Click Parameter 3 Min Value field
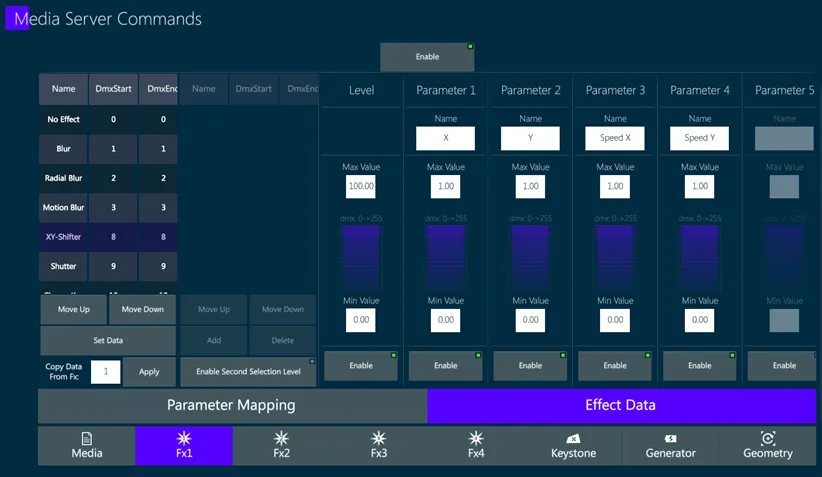Screen dimensions: 822x477 coord(615,320)
